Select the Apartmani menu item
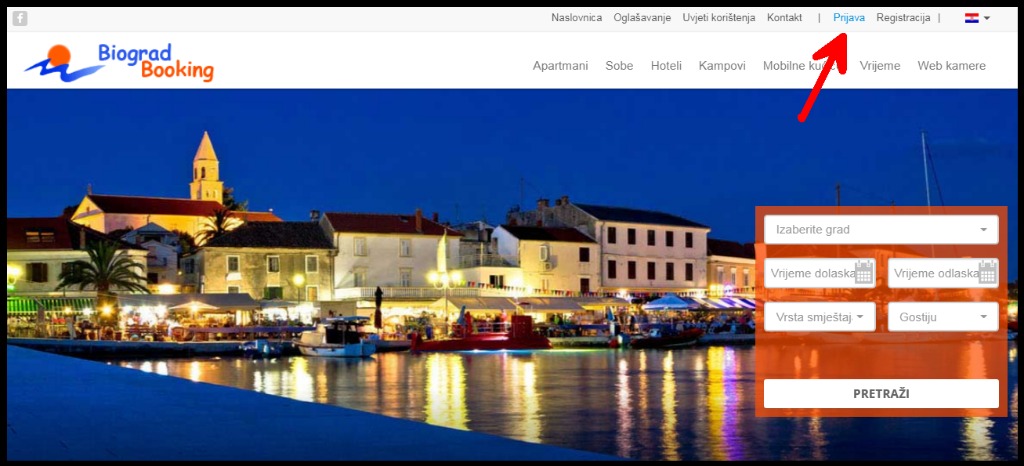The width and height of the screenshot is (1024, 466). (560, 66)
